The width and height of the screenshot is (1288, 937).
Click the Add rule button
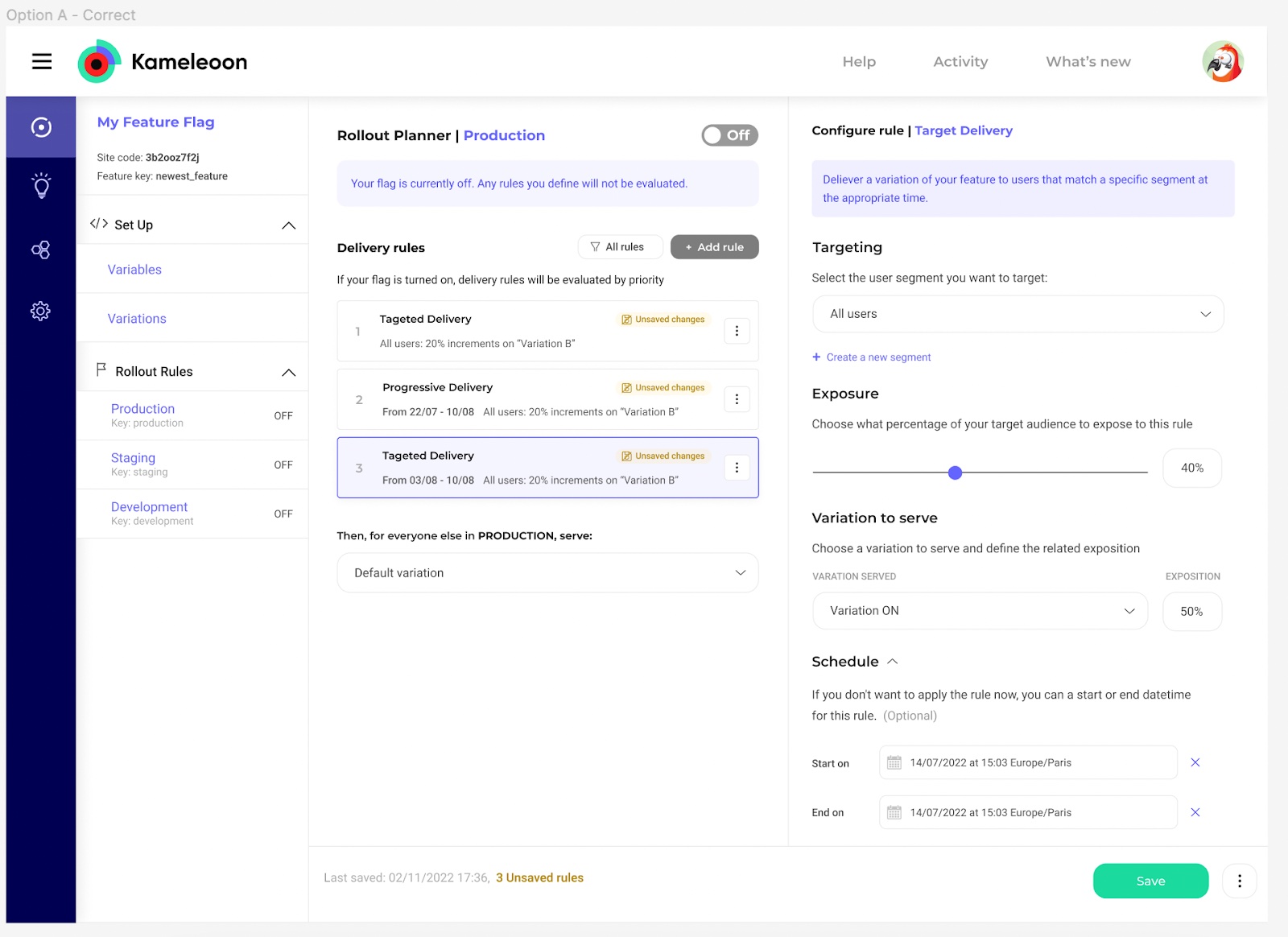tap(714, 247)
